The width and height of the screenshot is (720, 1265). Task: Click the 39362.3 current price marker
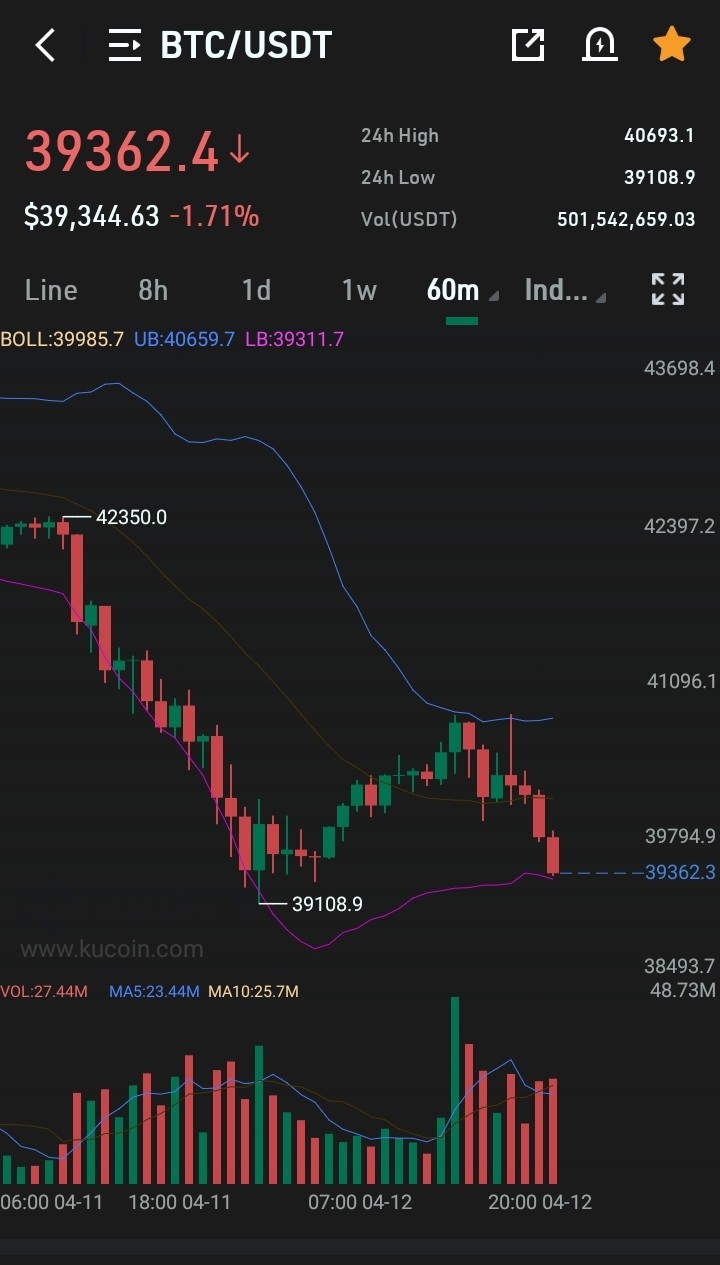[x=680, y=872]
